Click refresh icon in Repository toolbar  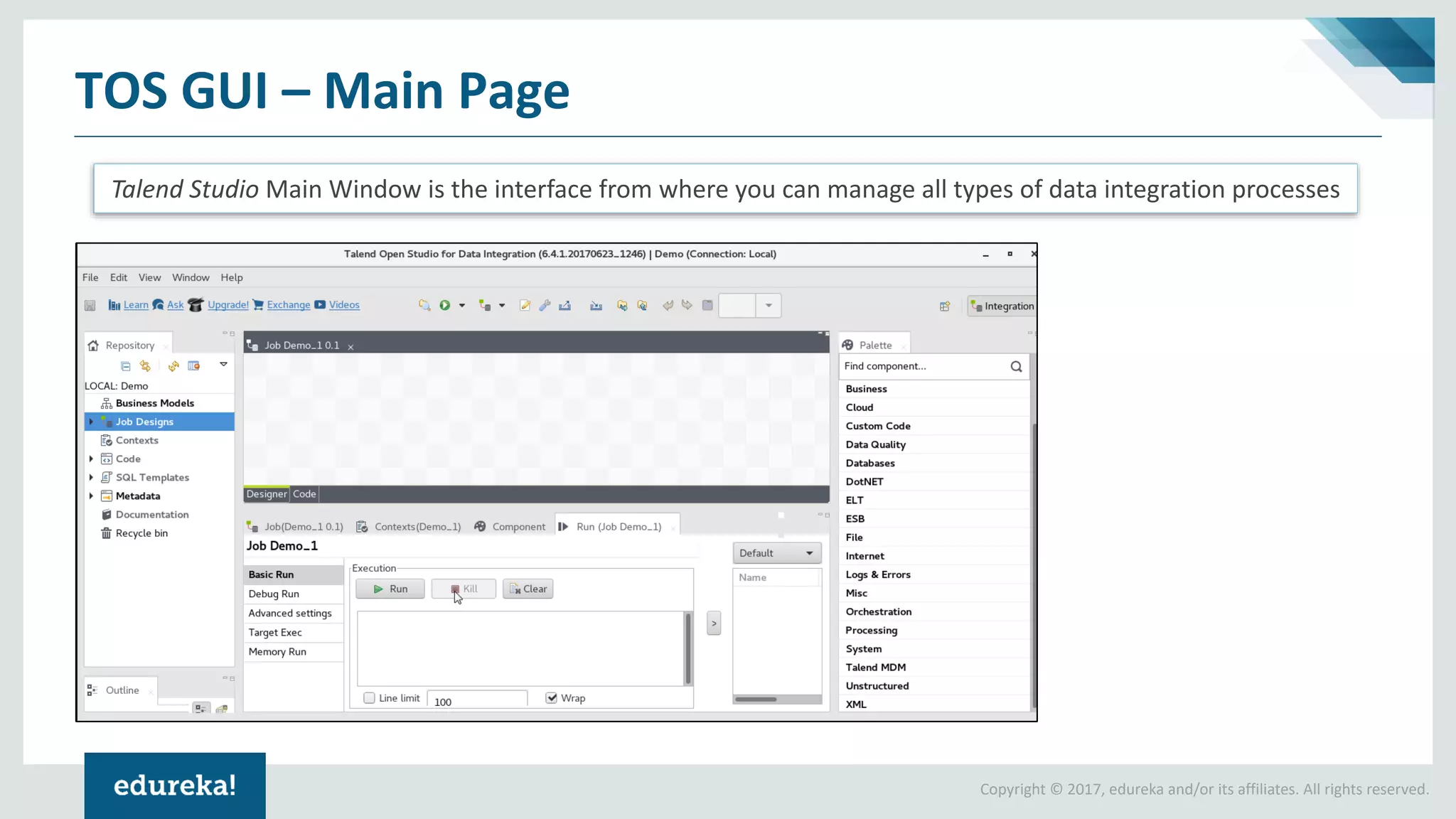coord(173,366)
